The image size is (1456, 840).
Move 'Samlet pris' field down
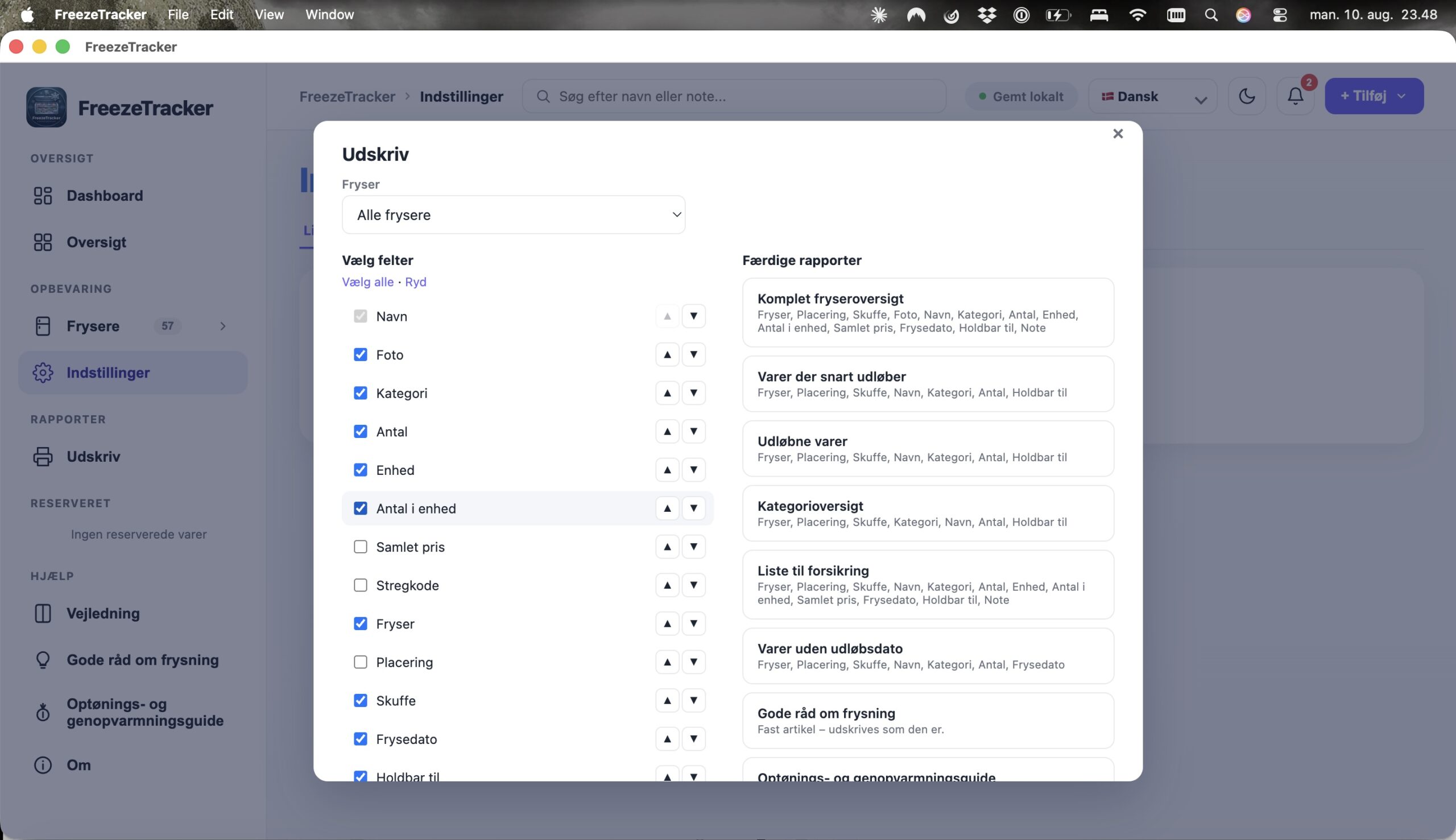click(x=693, y=547)
